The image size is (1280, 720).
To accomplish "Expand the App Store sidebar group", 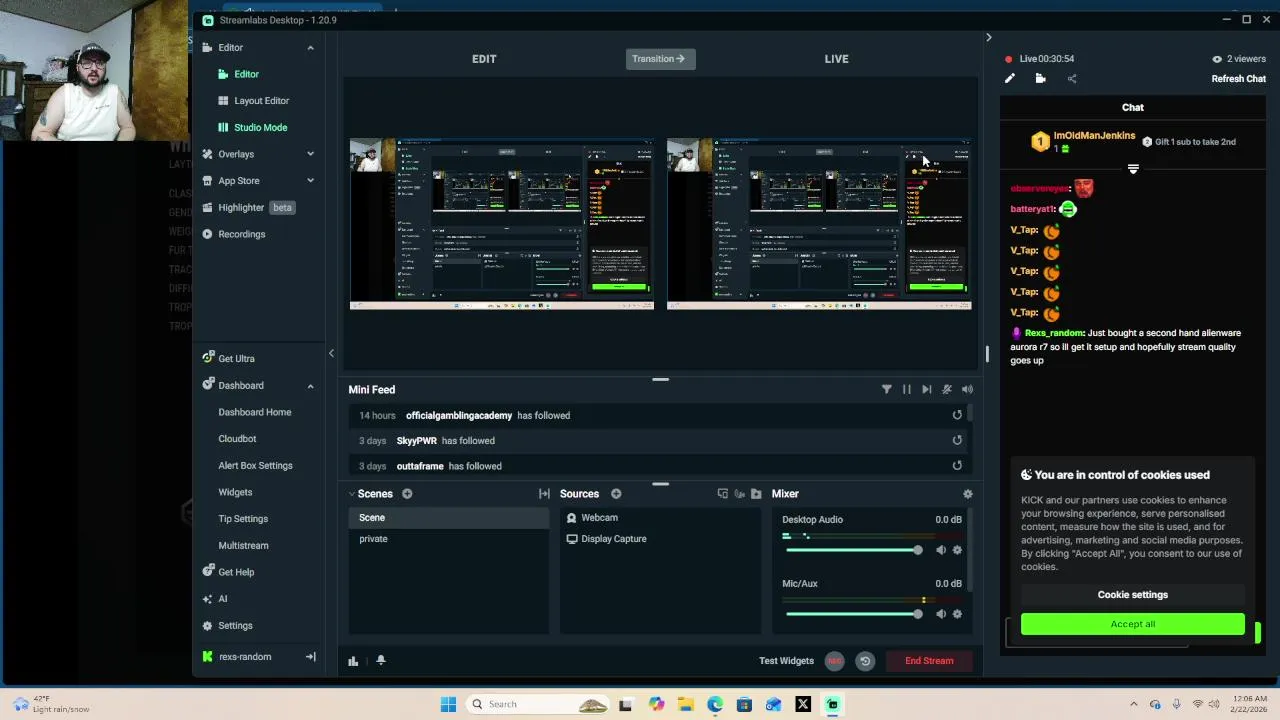I will click(x=310, y=181).
